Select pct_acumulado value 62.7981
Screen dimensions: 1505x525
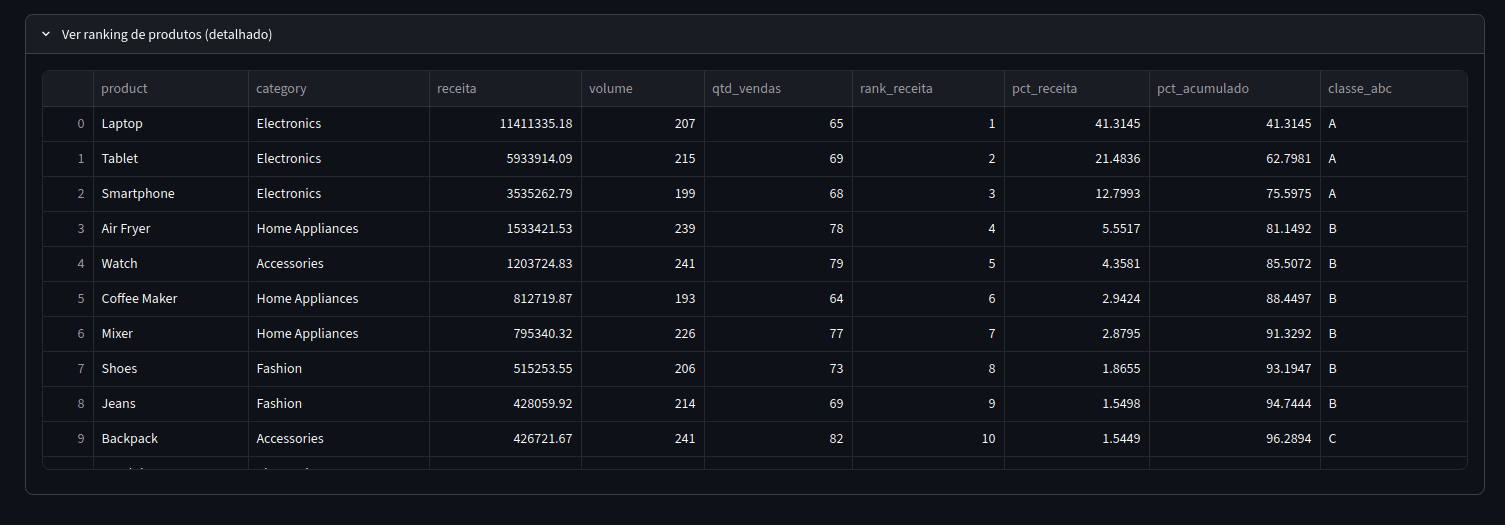pyautogui.click(x=1235, y=159)
